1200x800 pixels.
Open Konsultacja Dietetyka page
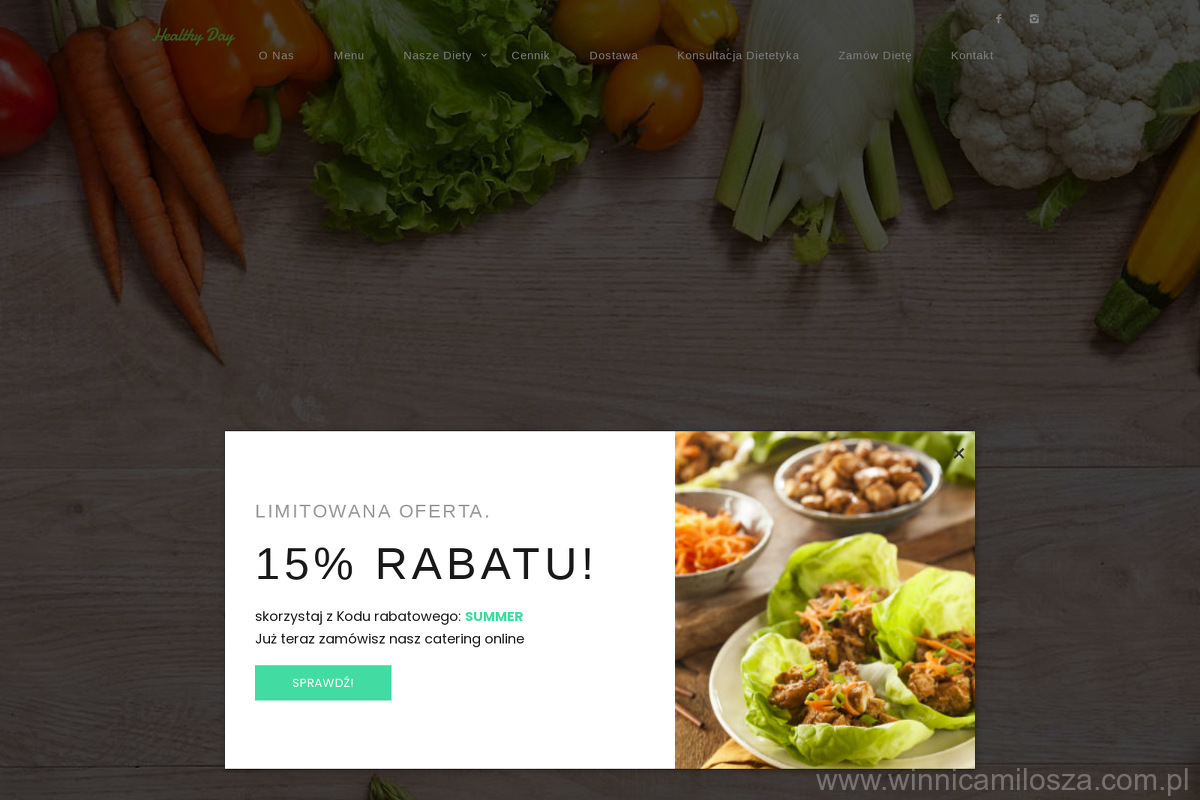click(x=738, y=55)
